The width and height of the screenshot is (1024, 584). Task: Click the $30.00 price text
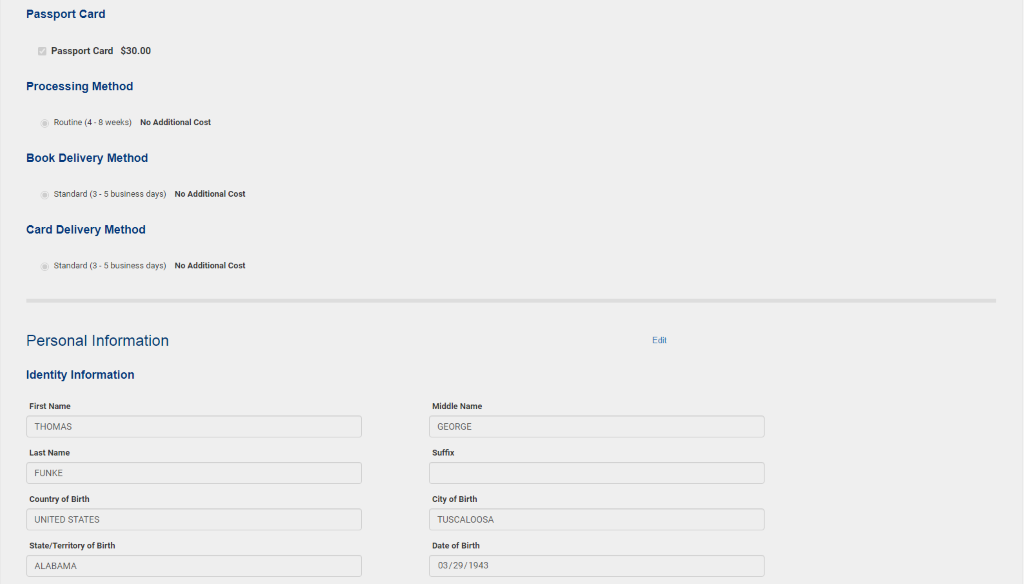pyautogui.click(x=136, y=51)
